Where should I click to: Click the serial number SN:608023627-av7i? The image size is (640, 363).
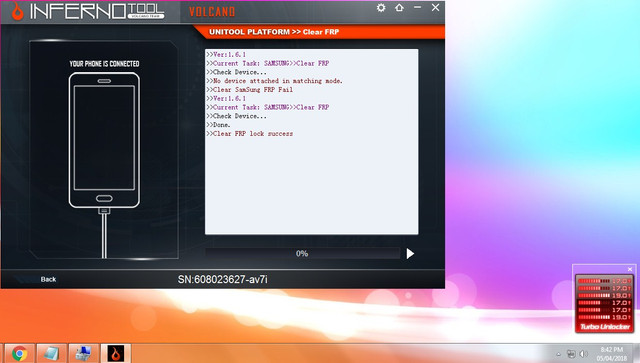tap(222, 279)
